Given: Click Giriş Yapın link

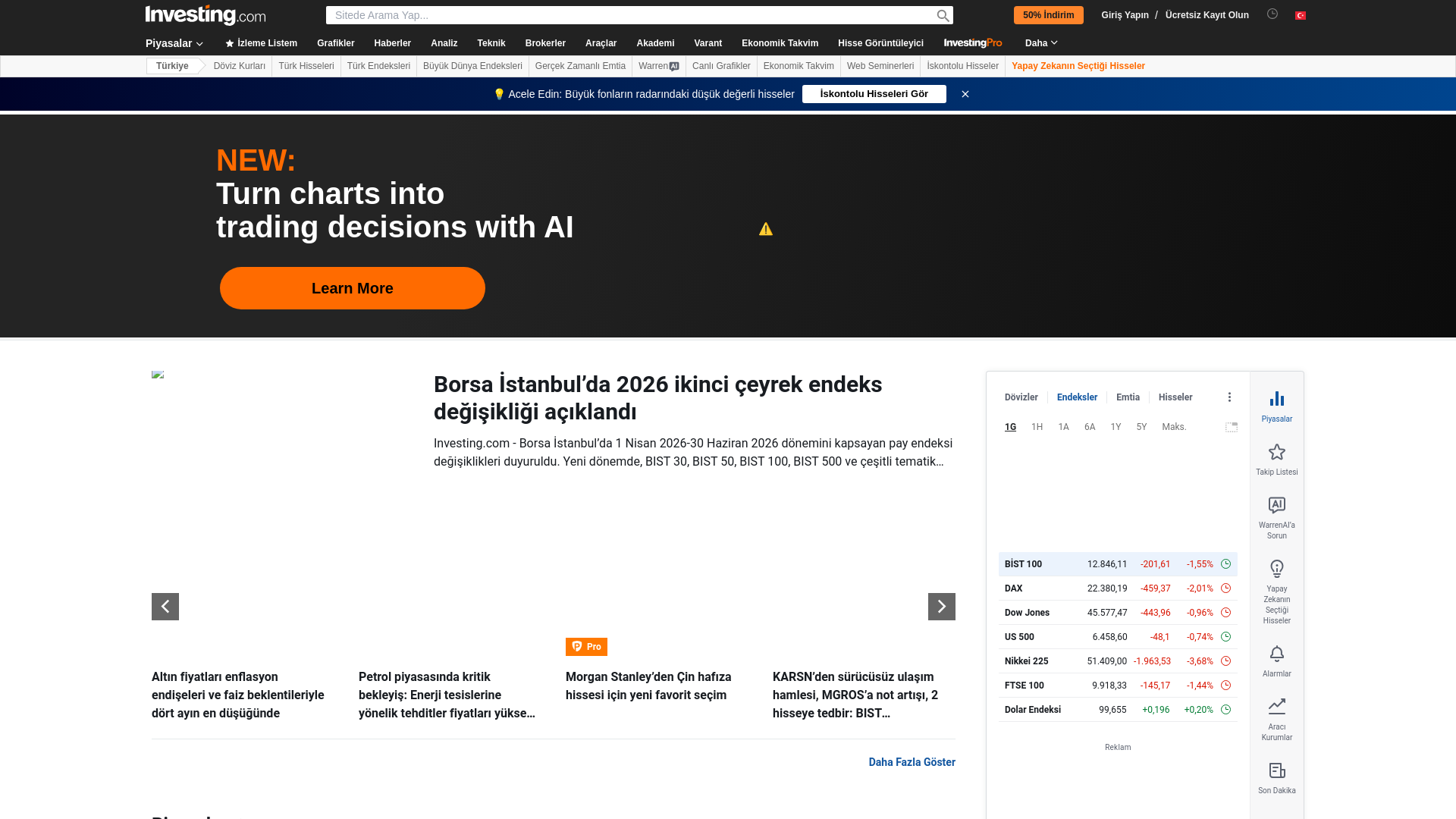Looking at the screenshot, I should click(1125, 15).
